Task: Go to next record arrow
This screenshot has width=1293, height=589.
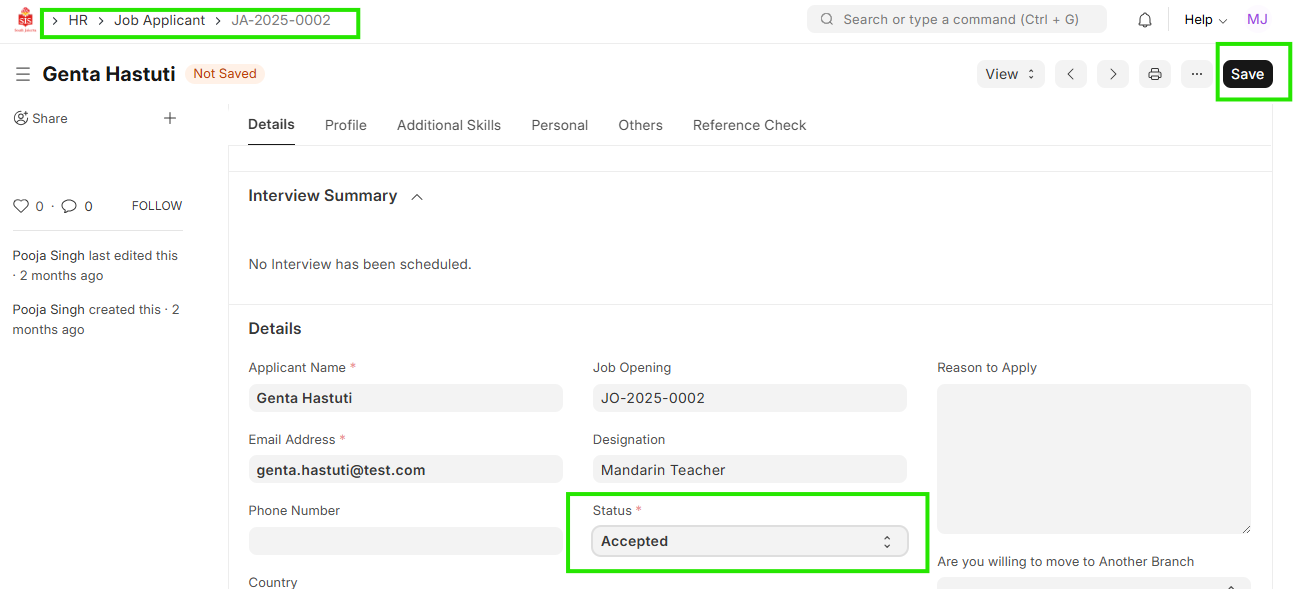Action: coord(1112,74)
